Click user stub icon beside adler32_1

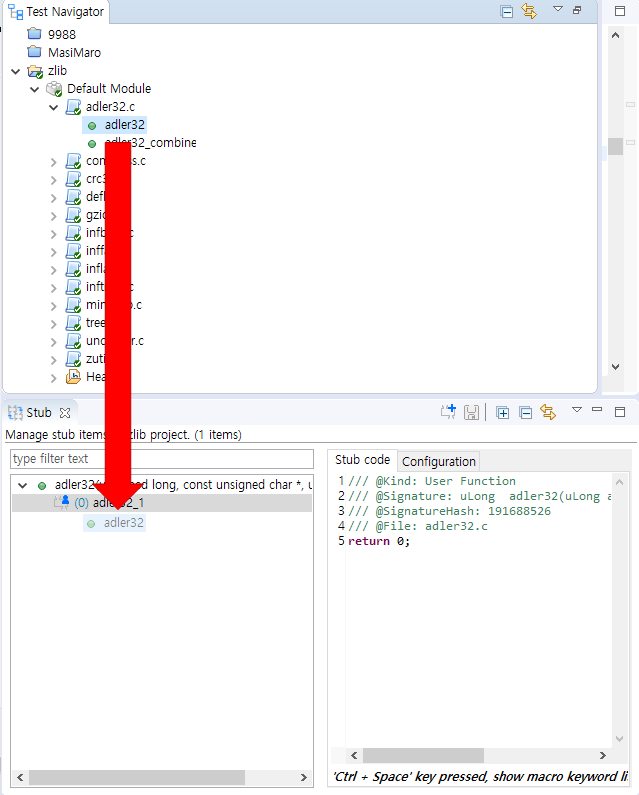[x=62, y=502]
